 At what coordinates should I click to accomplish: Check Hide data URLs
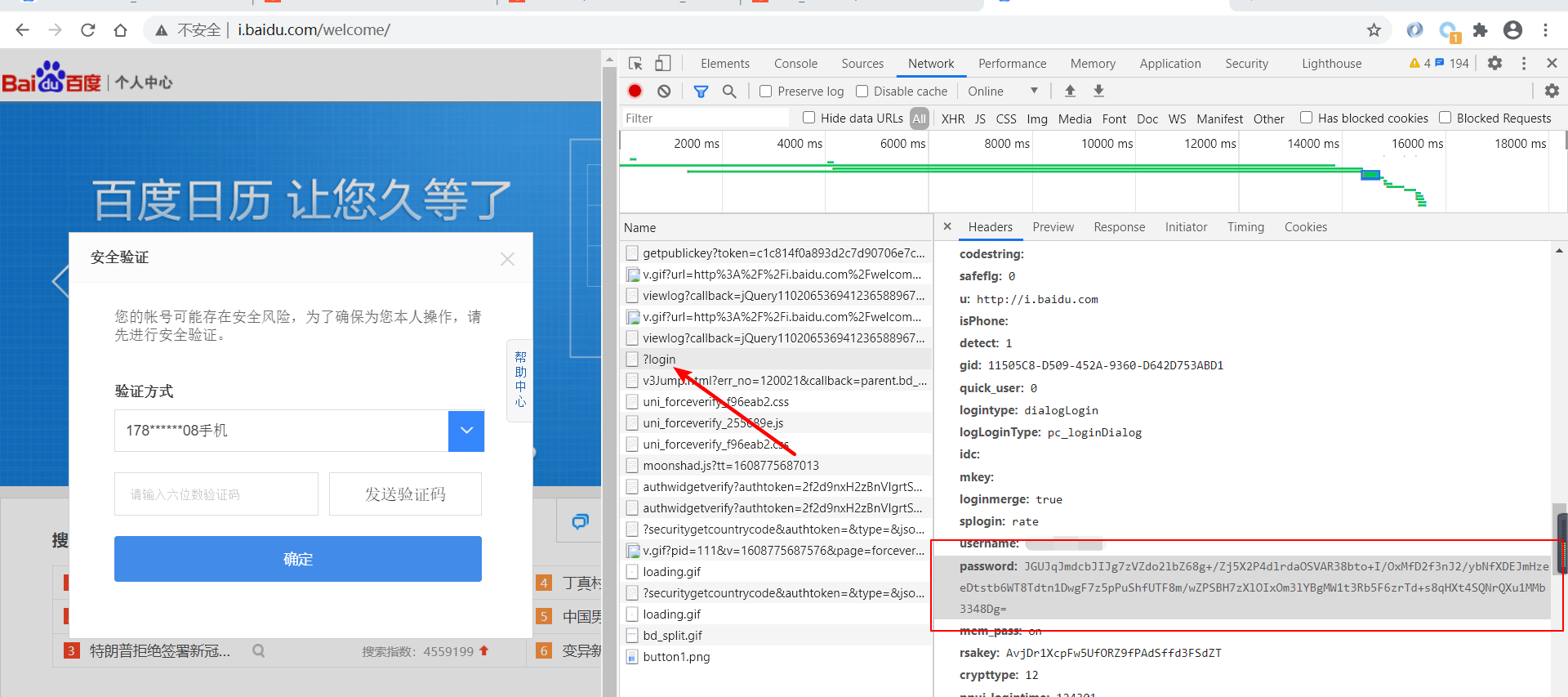click(808, 118)
